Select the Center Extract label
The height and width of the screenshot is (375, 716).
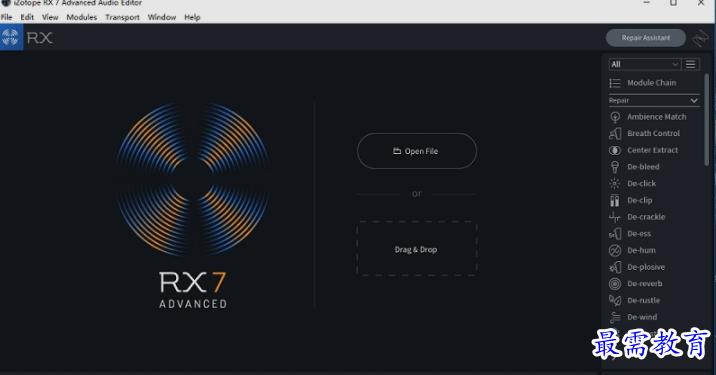(x=653, y=150)
